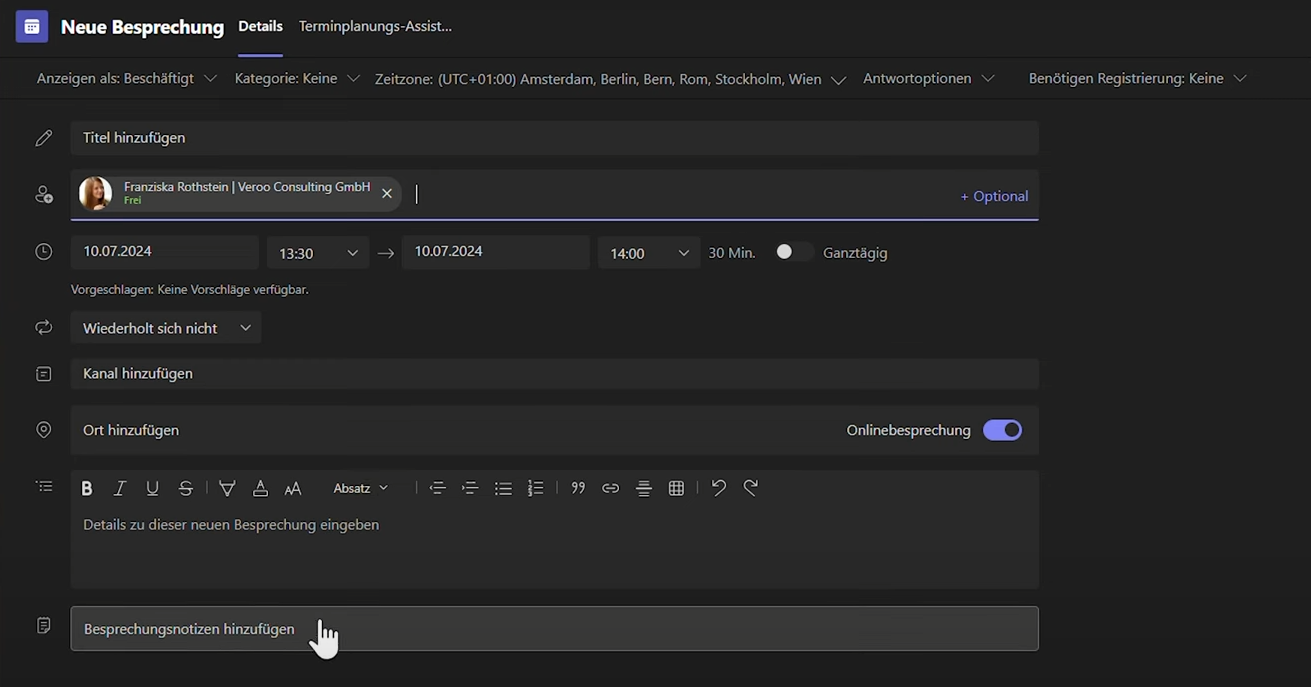
Task: Toggle bold formatting in the editor
Action: pyautogui.click(x=87, y=488)
